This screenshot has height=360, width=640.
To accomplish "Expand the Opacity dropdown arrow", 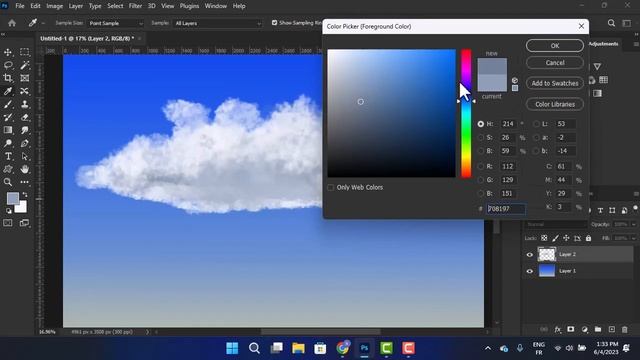I will (633, 224).
